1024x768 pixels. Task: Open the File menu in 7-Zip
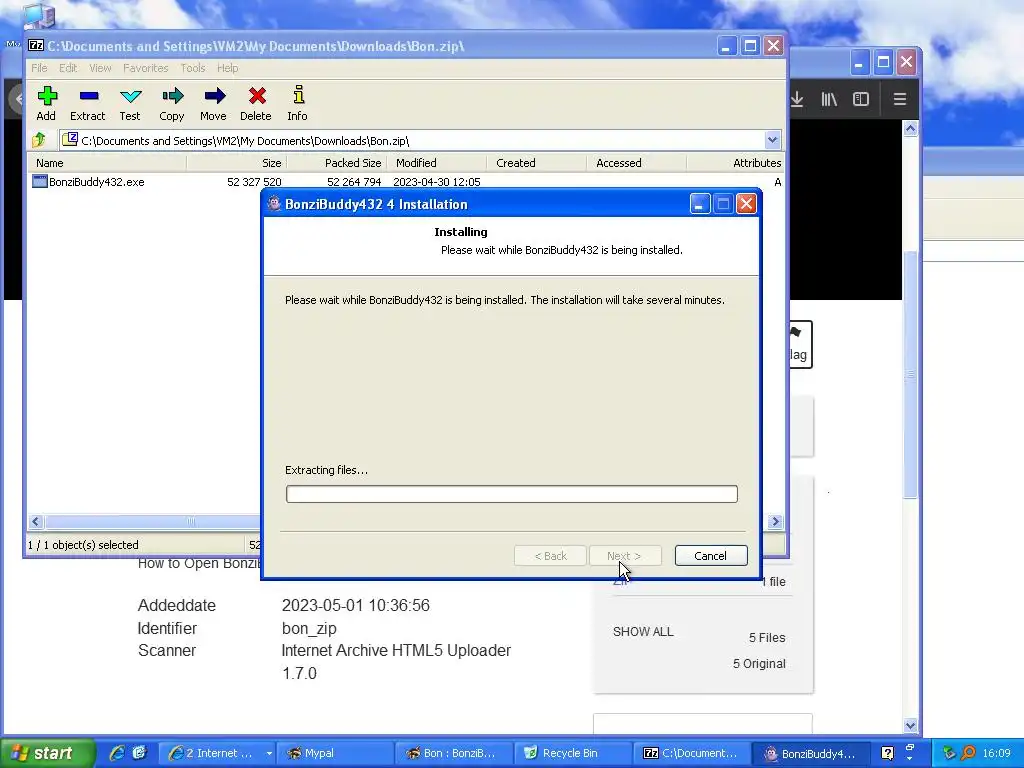point(39,68)
